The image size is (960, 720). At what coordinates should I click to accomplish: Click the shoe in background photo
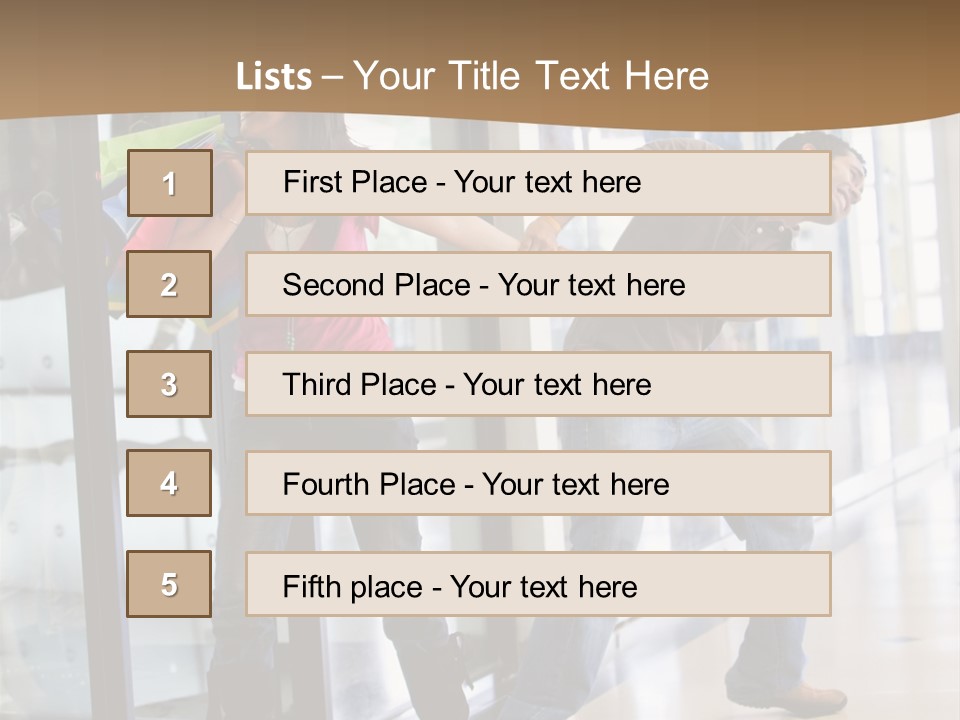pos(787,697)
